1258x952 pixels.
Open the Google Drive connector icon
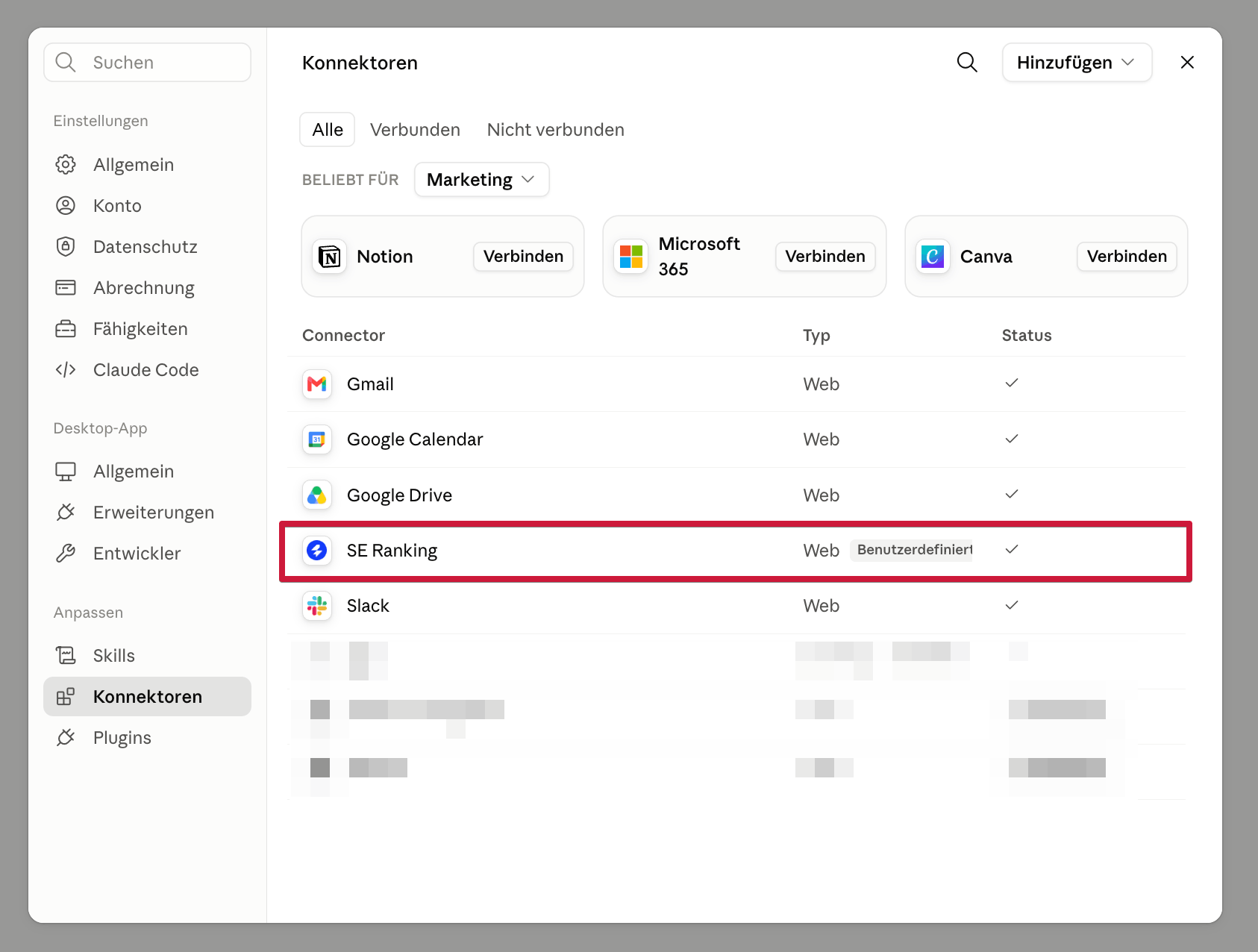[x=317, y=495]
